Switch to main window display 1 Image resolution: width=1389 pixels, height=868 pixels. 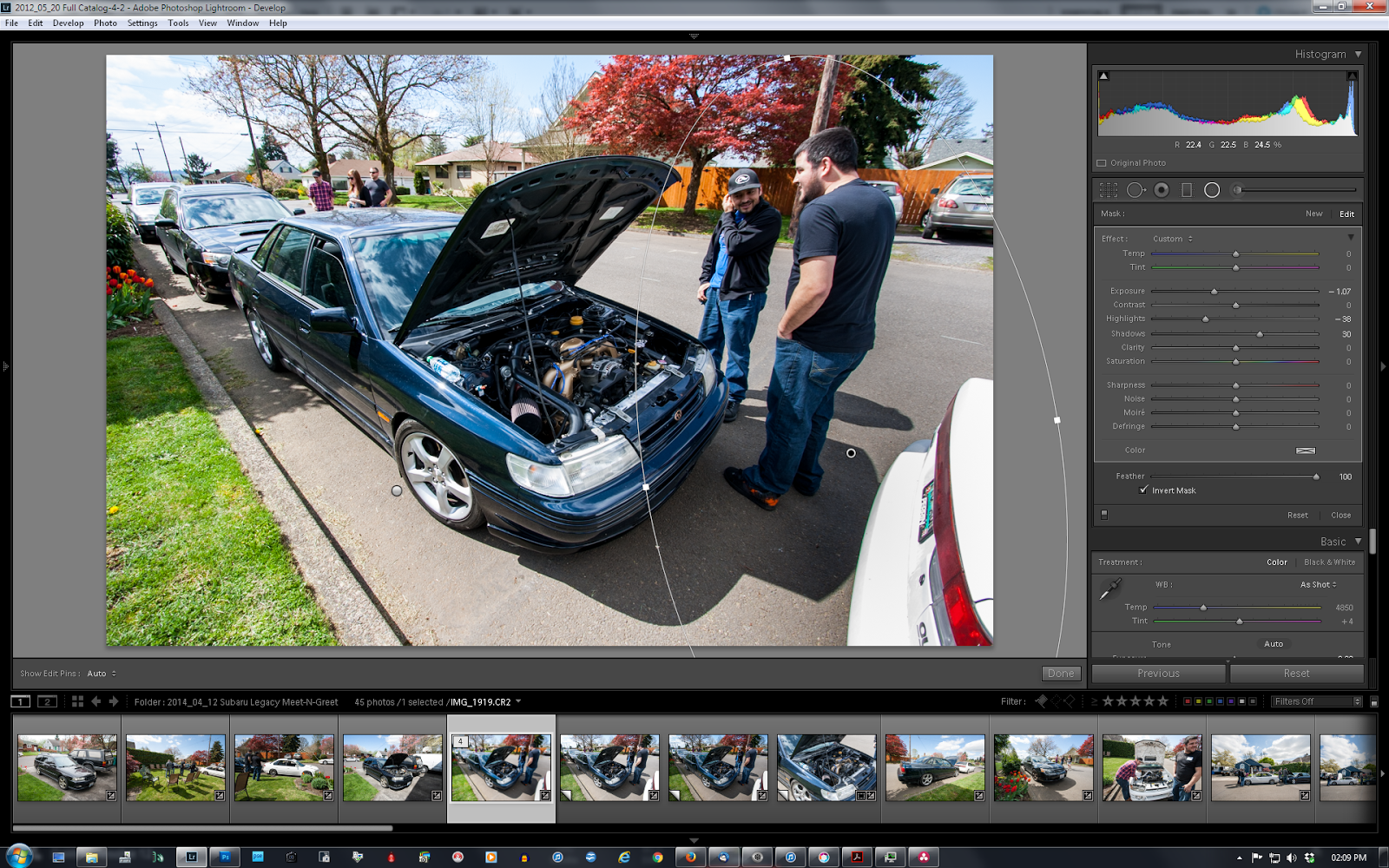pos(21,701)
